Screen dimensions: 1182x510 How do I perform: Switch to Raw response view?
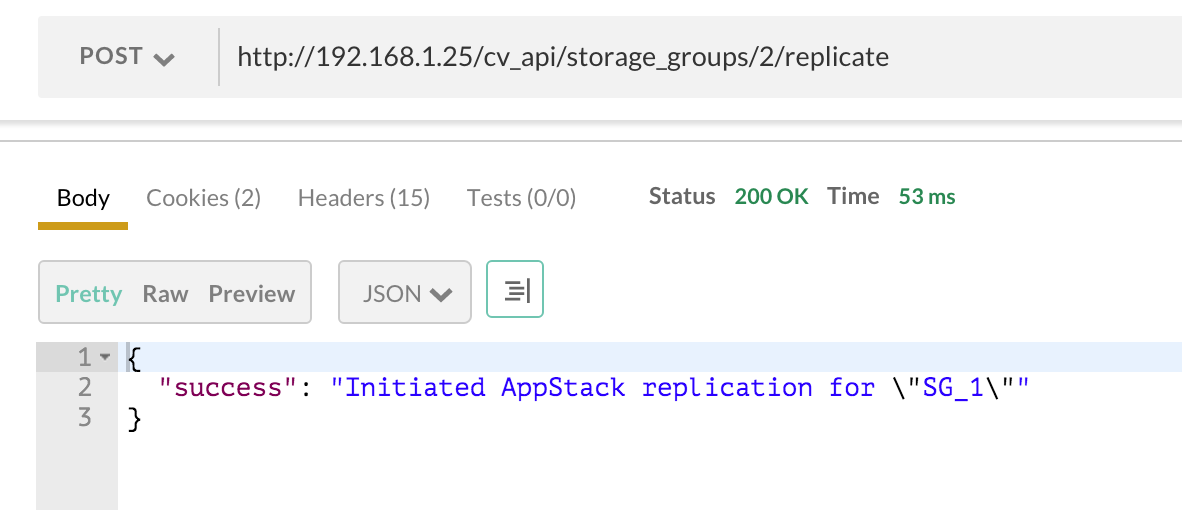click(165, 294)
